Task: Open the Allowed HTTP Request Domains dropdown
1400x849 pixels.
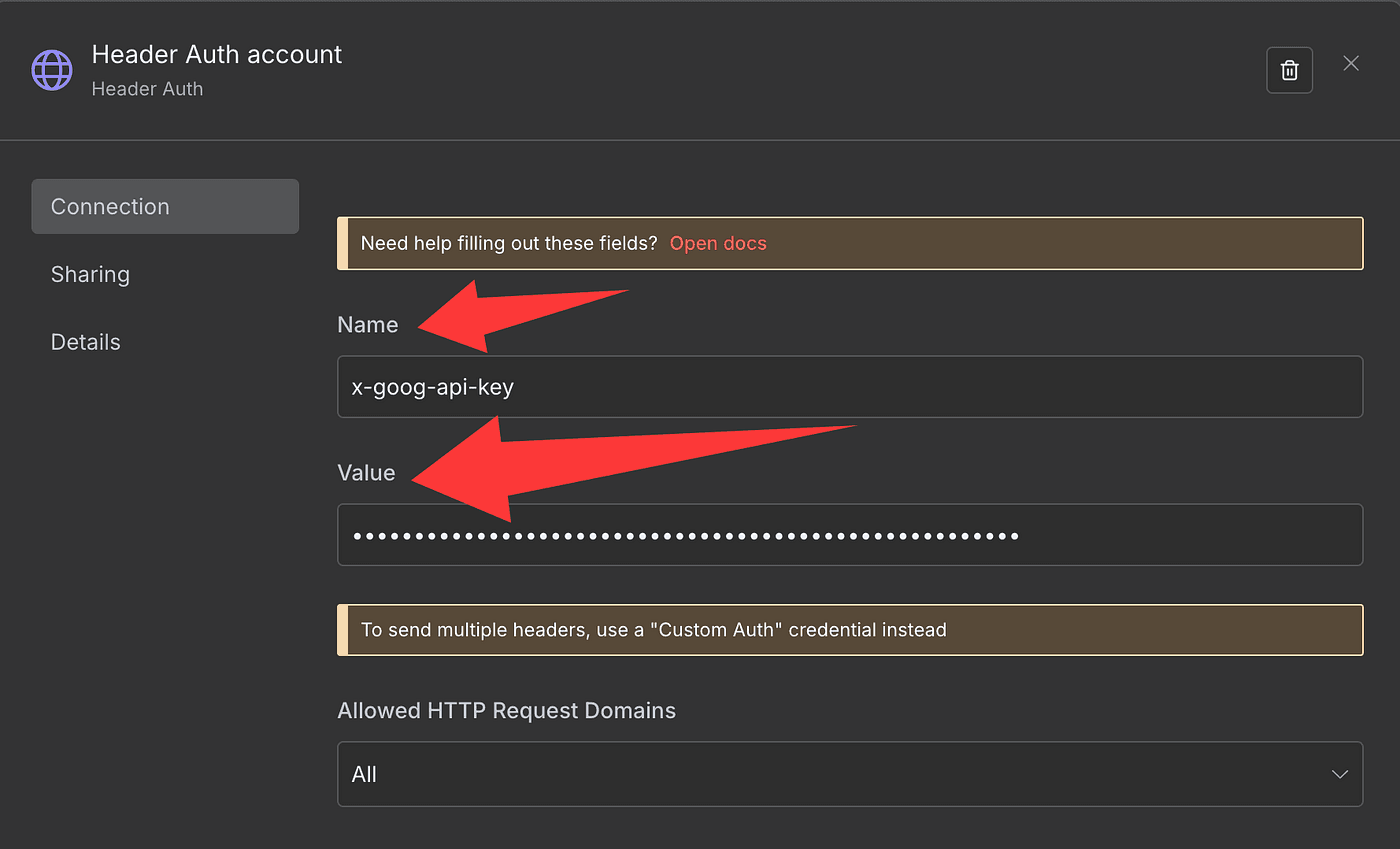Action: tap(849, 774)
